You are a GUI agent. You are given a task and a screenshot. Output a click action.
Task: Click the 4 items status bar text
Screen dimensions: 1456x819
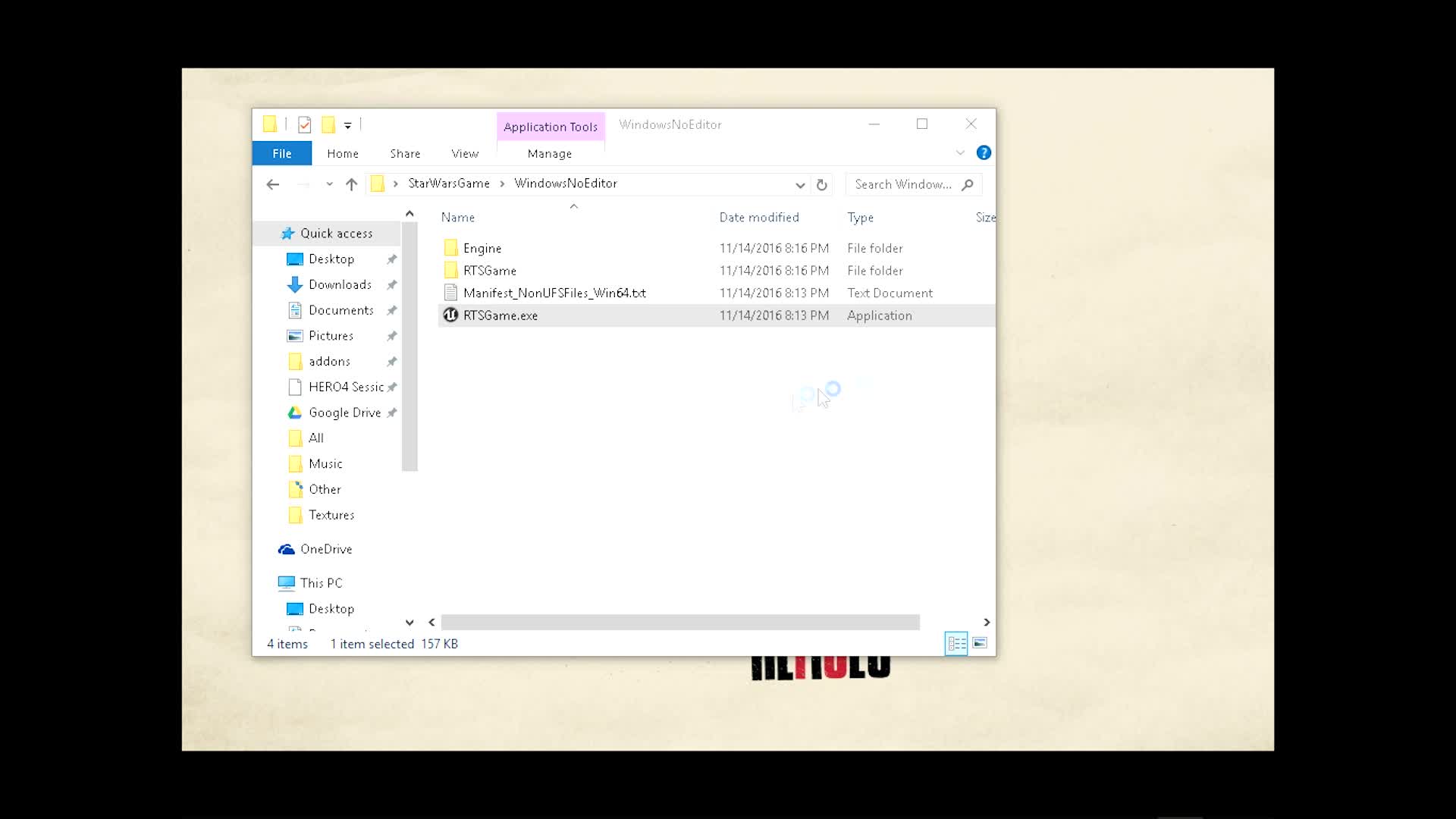point(287,644)
